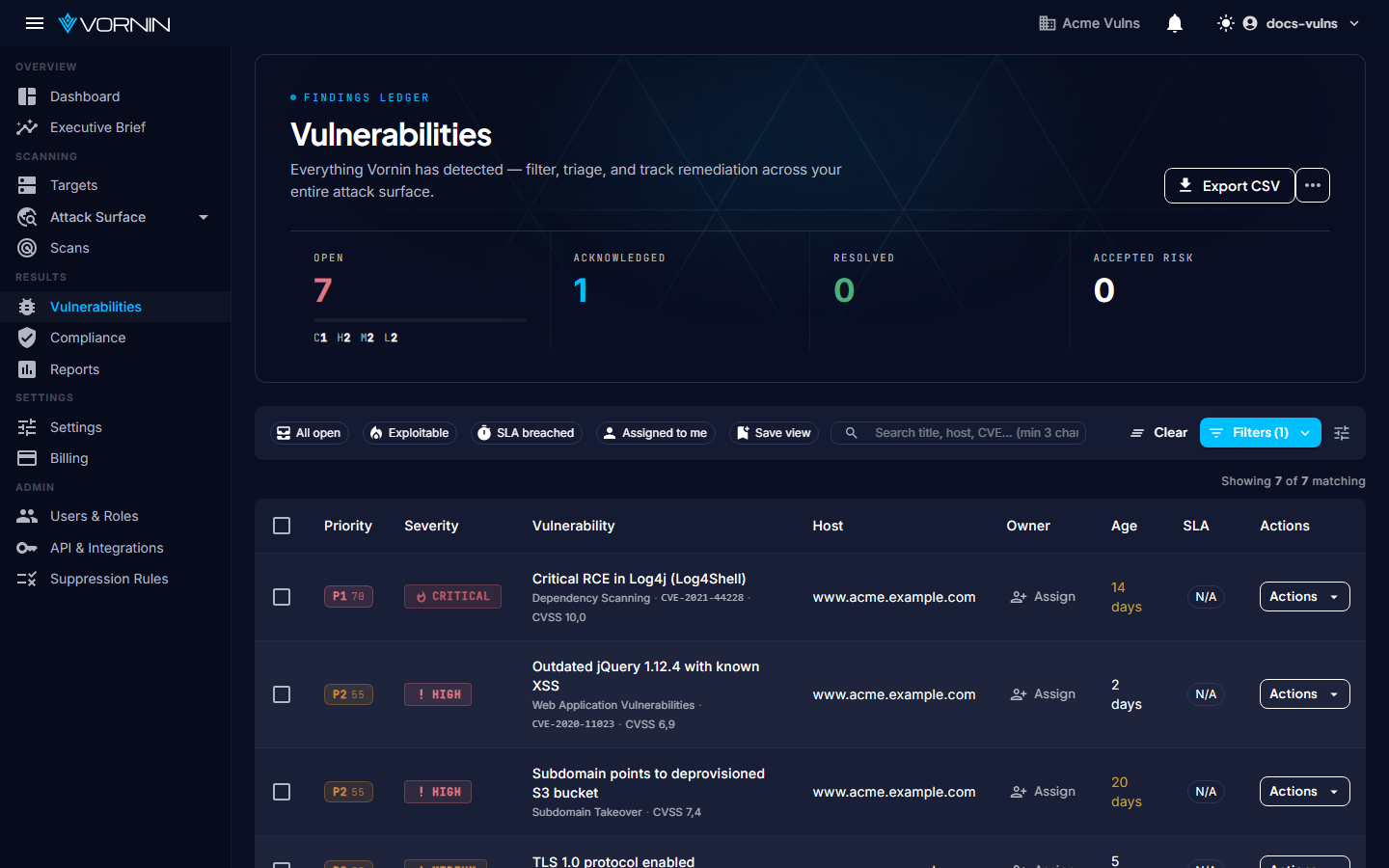Open Actions dropdown for jQuery row
The height and width of the screenshot is (868, 1389).
click(1304, 694)
